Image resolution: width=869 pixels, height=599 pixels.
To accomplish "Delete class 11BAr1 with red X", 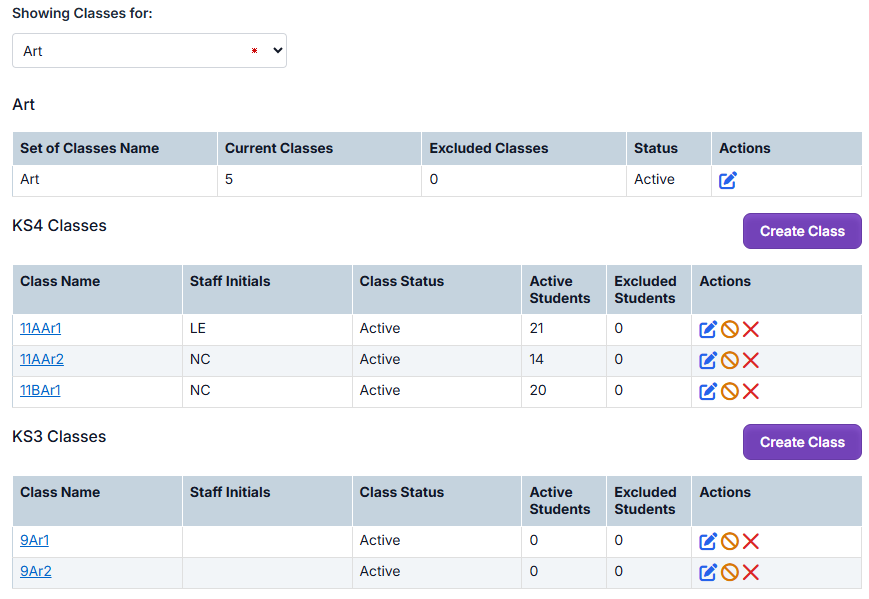I will 751,391.
